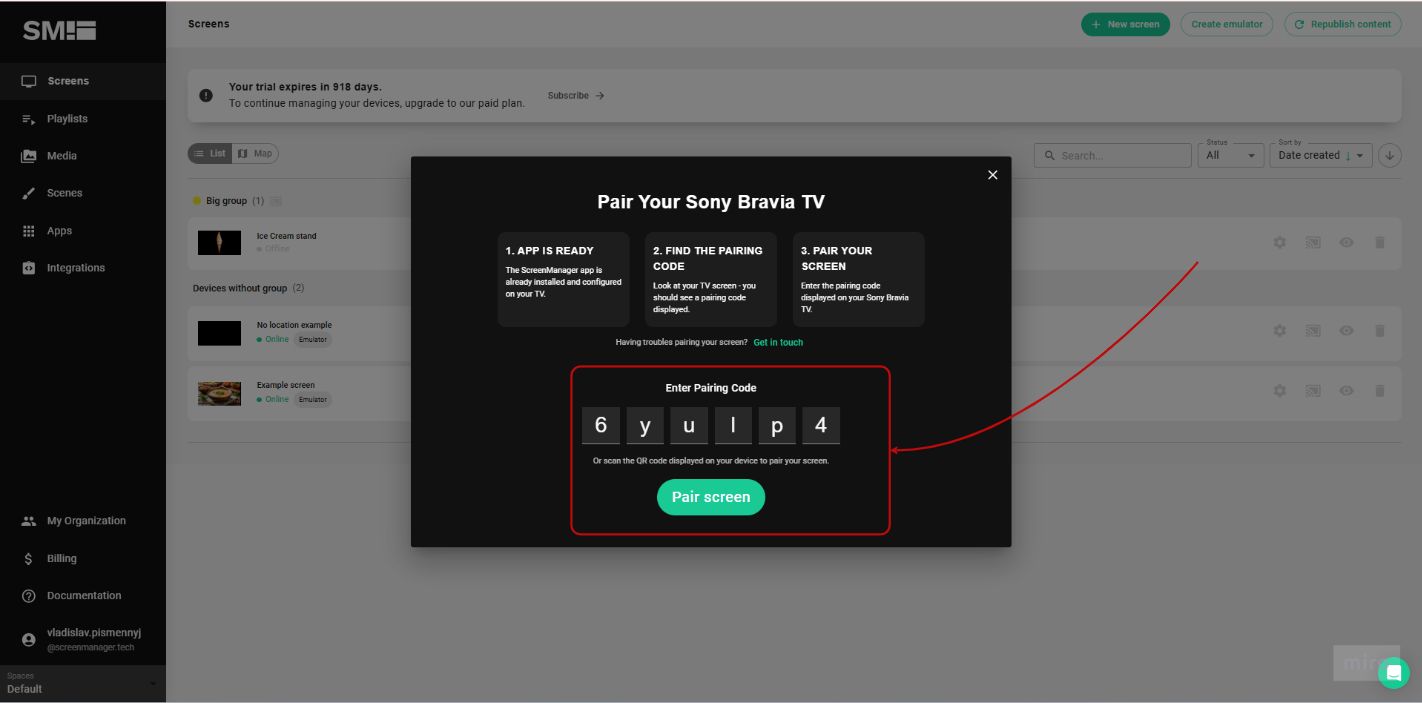Viewport: 1422px width, 703px height.
Task: Toggle preview eye for No location example
Action: 1347,330
